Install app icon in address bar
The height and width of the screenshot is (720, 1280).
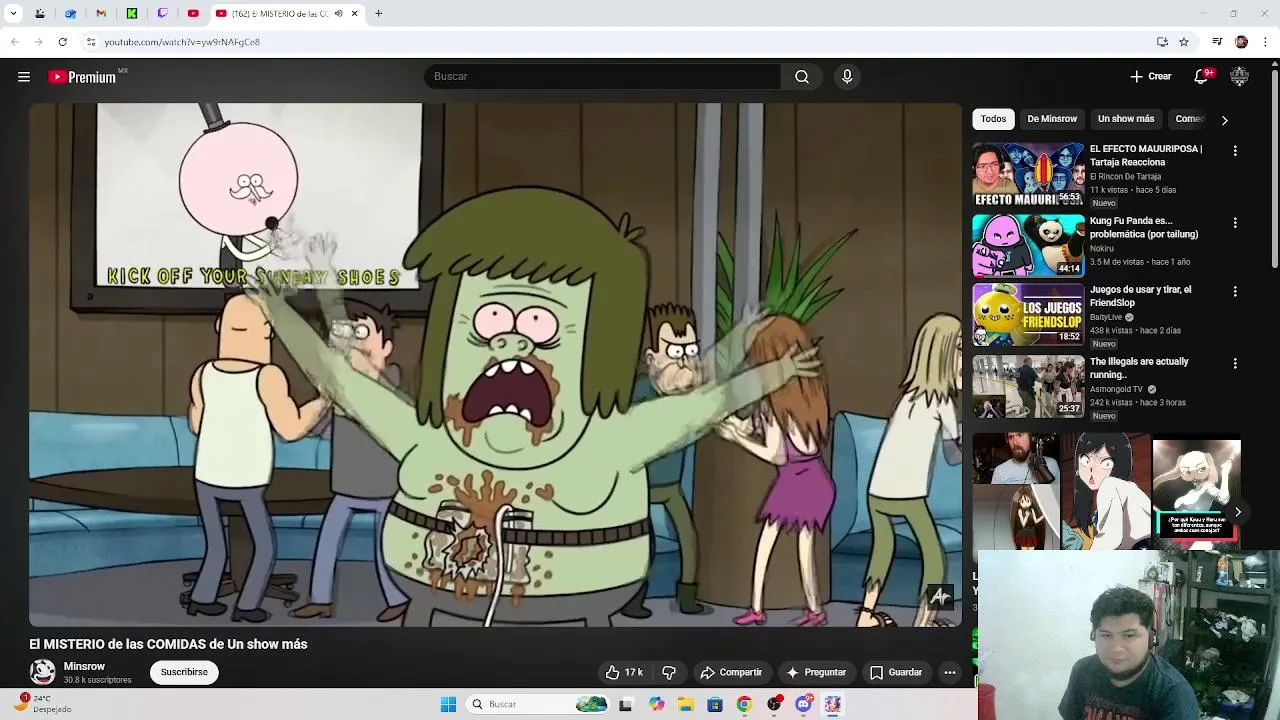click(x=1162, y=42)
